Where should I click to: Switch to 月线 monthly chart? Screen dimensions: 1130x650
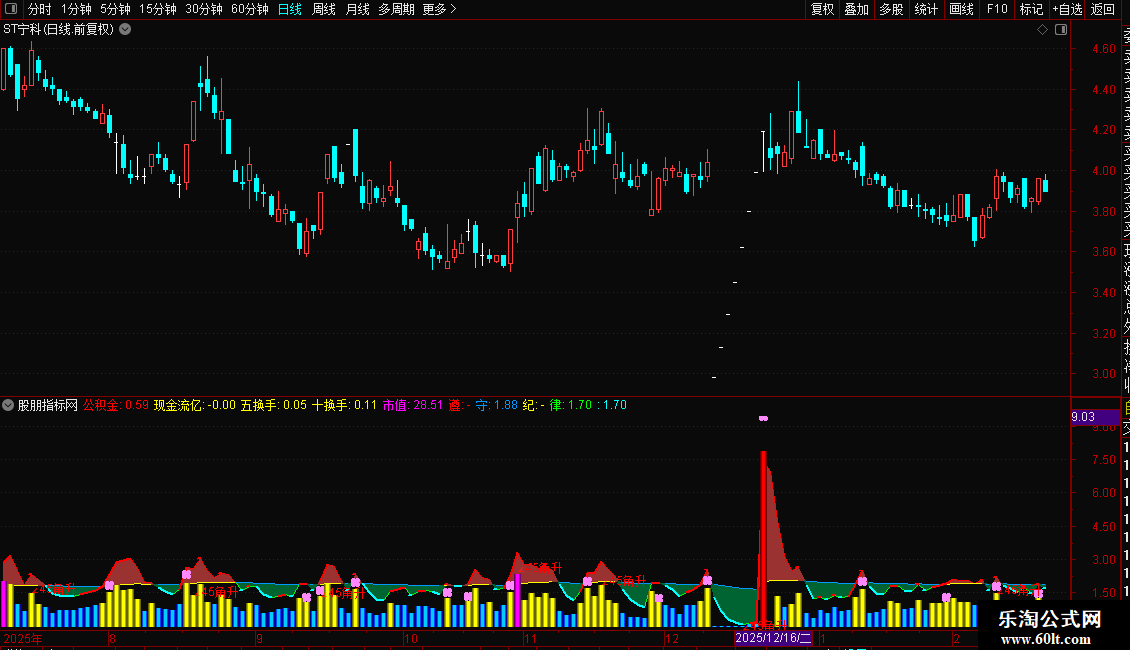tap(357, 9)
